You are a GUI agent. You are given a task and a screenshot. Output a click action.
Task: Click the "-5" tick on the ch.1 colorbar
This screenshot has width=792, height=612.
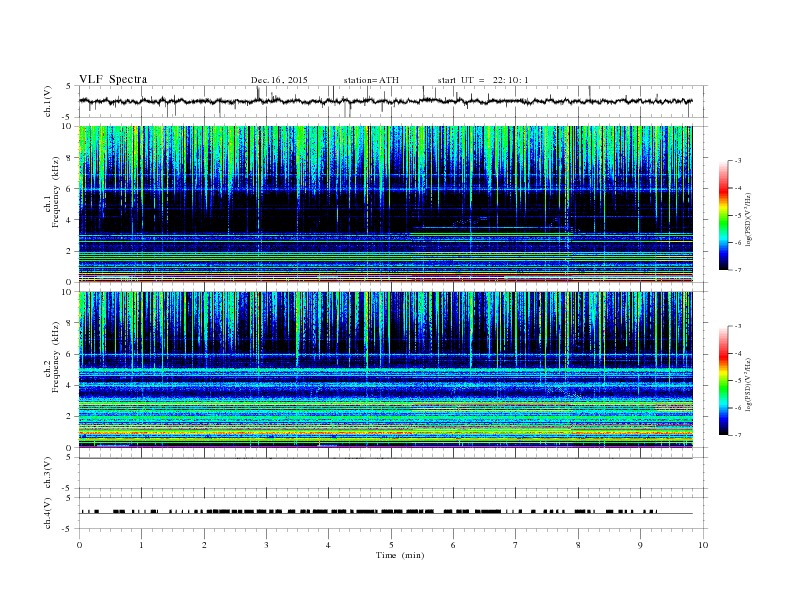pos(737,216)
